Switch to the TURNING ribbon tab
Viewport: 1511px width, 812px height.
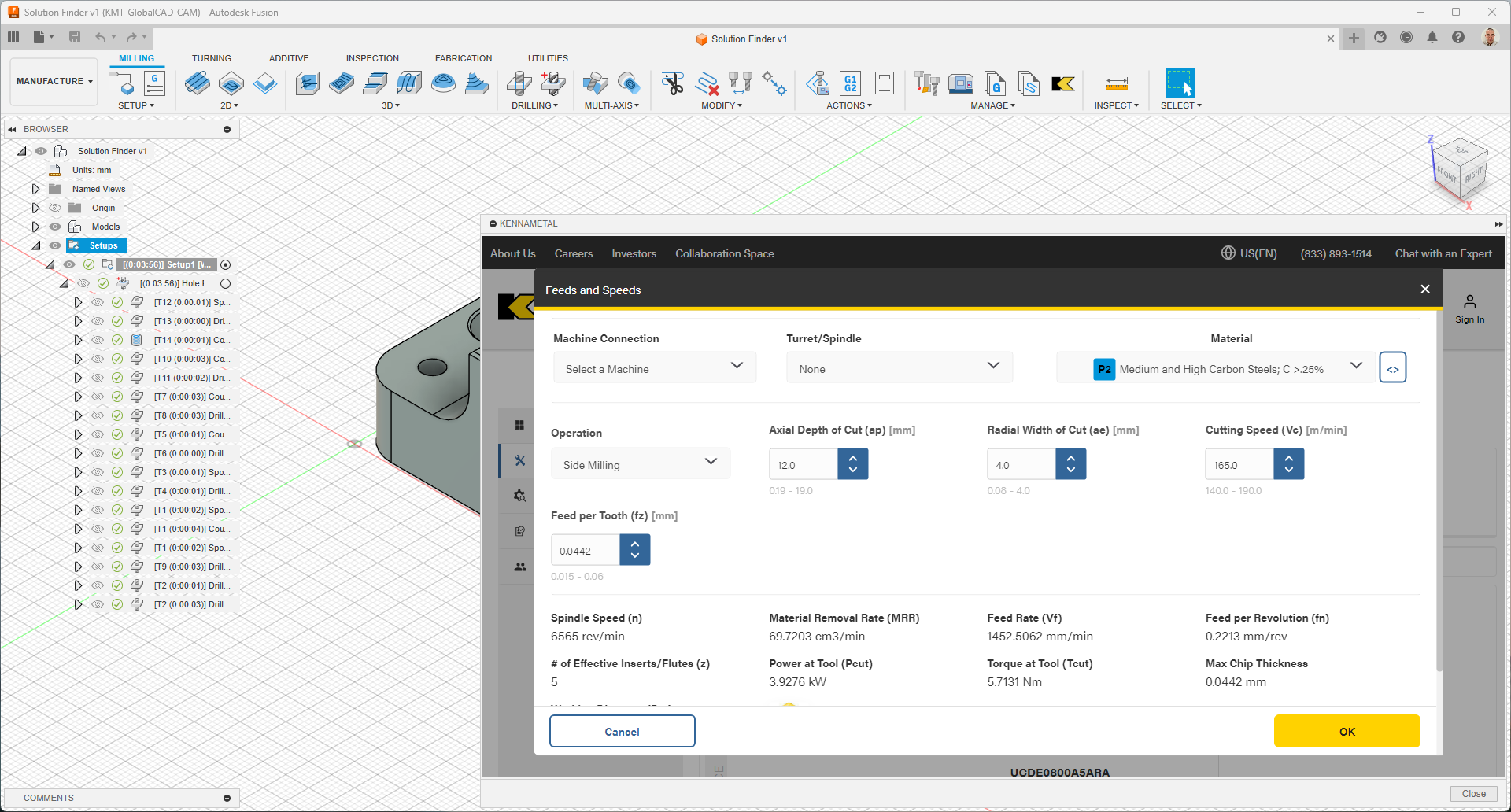(x=211, y=58)
